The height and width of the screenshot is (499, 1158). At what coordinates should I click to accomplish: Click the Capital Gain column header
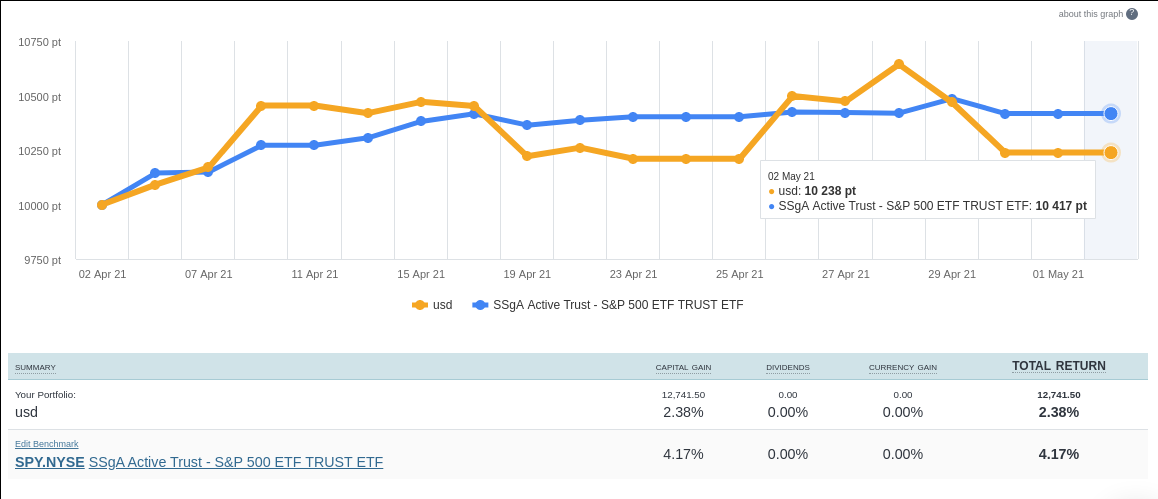point(683,368)
